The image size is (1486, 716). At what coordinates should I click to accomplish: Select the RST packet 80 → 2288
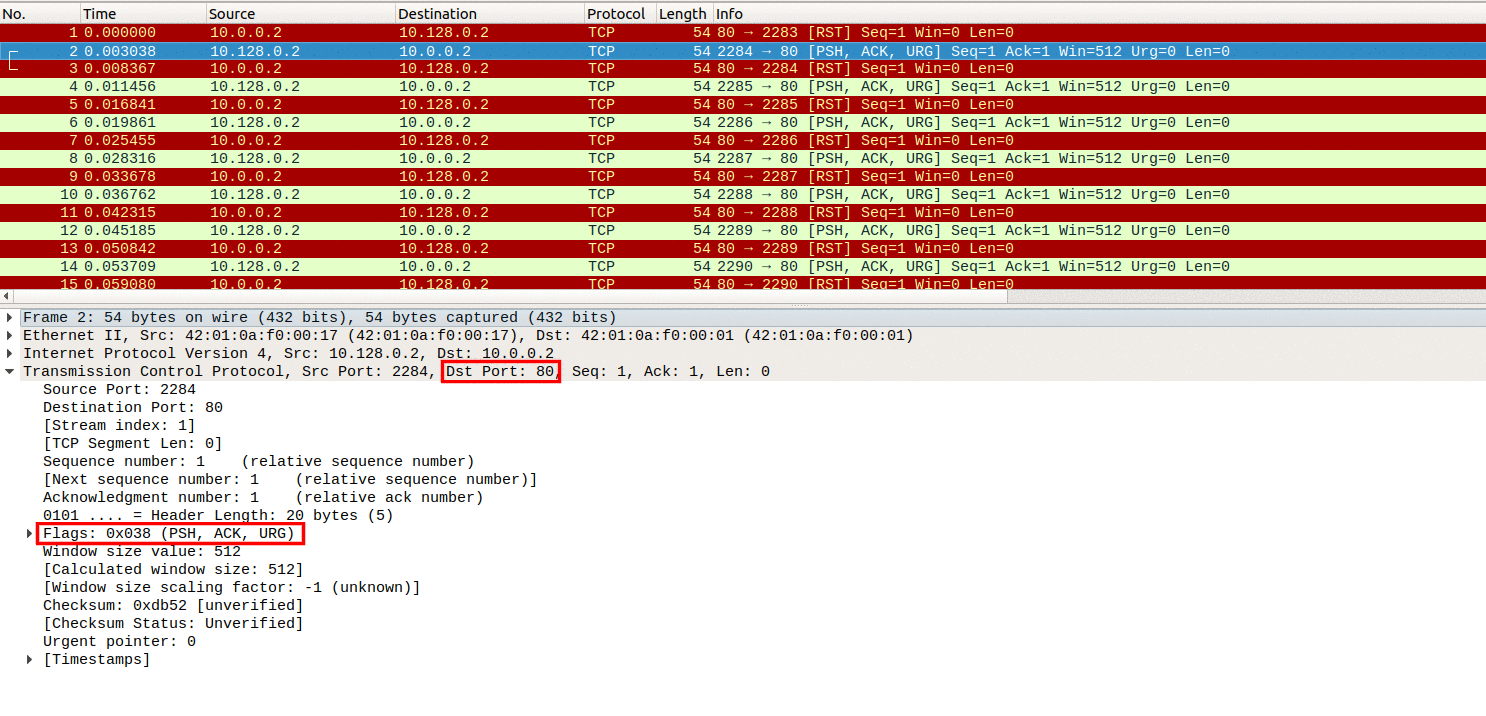[x=743, y=213]
